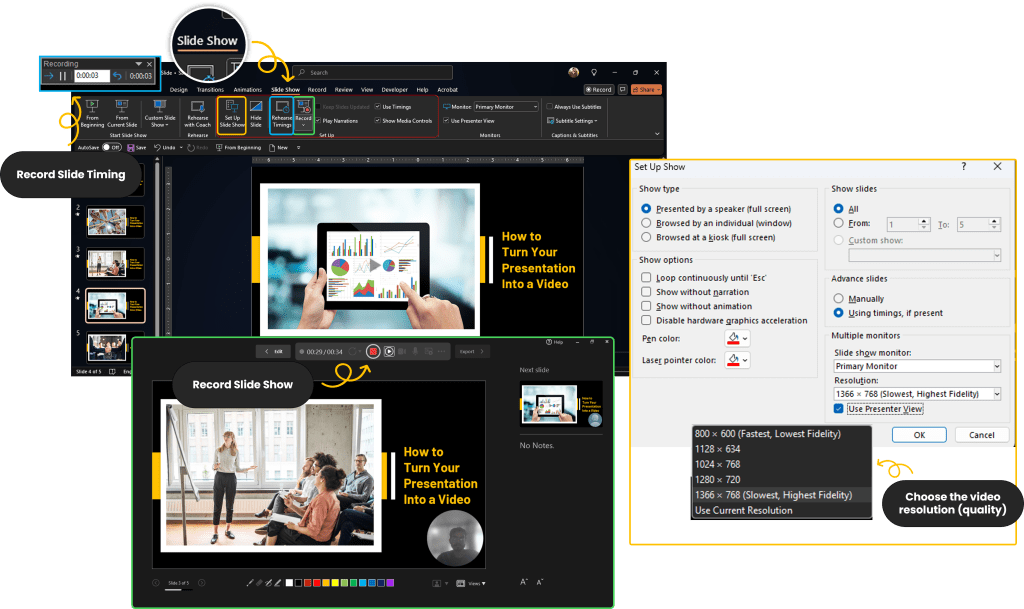Image resolution: width=1024 pixels, height=609 pixels.
Task: Click From Beginning in the ribbon
Action: pos(93,113)
